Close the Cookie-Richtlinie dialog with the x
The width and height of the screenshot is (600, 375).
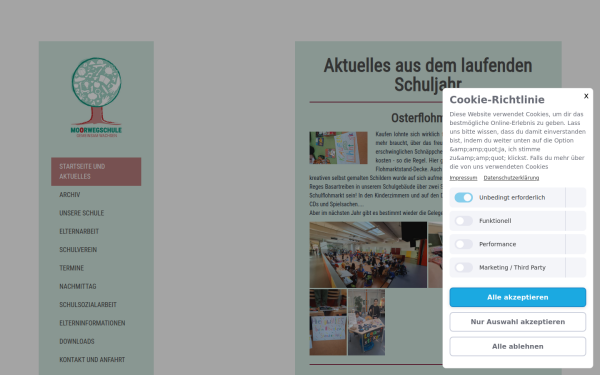coord(586,96)
